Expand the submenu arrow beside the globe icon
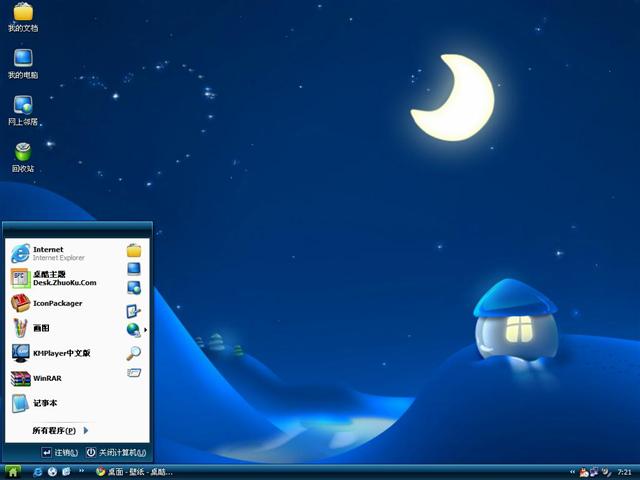 (x=145, y=330)
